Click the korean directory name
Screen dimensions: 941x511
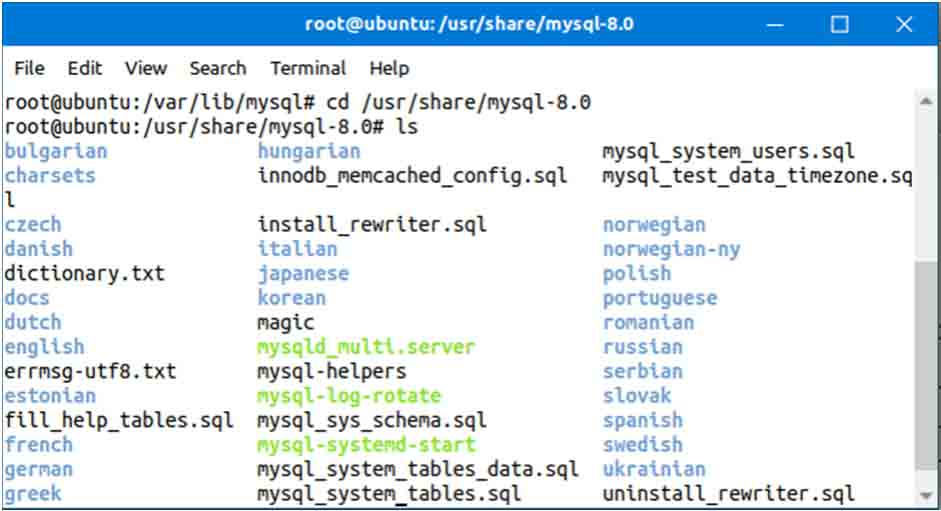(x=292, y=298)
